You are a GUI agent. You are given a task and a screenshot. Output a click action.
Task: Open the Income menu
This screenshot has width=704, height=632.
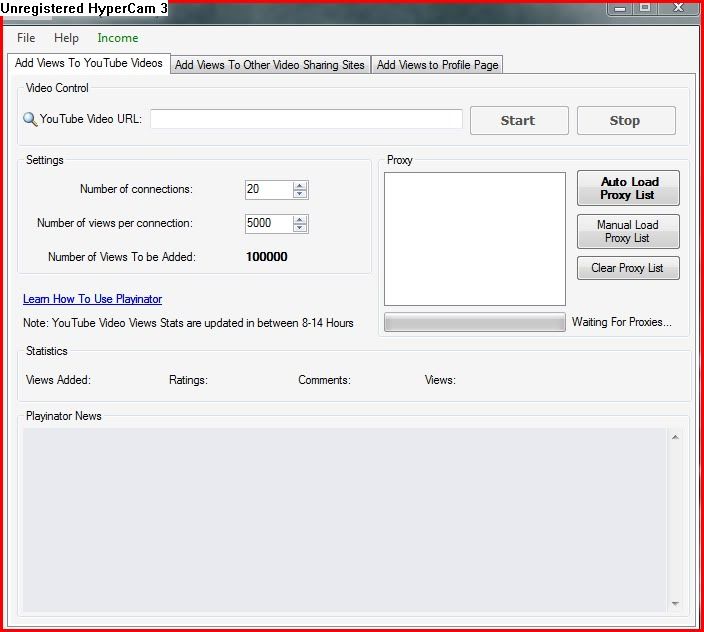(x=118, y=38)
